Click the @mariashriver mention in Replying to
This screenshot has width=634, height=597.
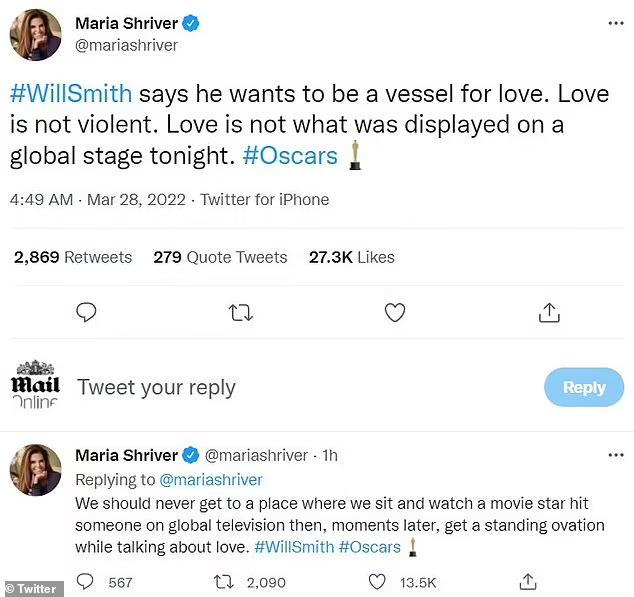[210, 480]
